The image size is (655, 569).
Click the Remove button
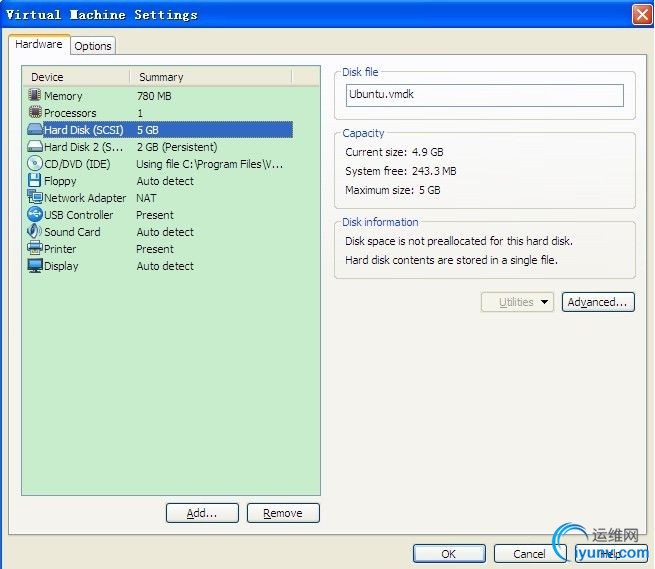coord(283,513)
